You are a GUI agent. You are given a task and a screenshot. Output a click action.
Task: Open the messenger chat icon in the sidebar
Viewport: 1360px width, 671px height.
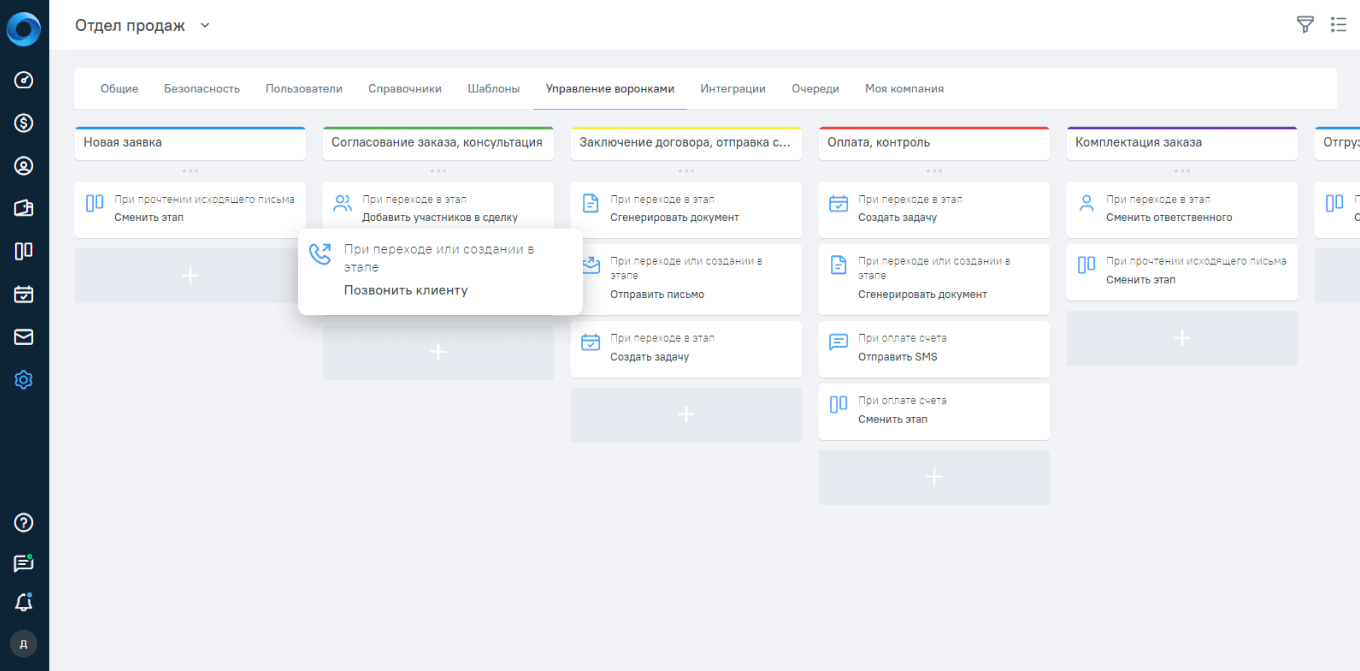(x=23, y=563)
